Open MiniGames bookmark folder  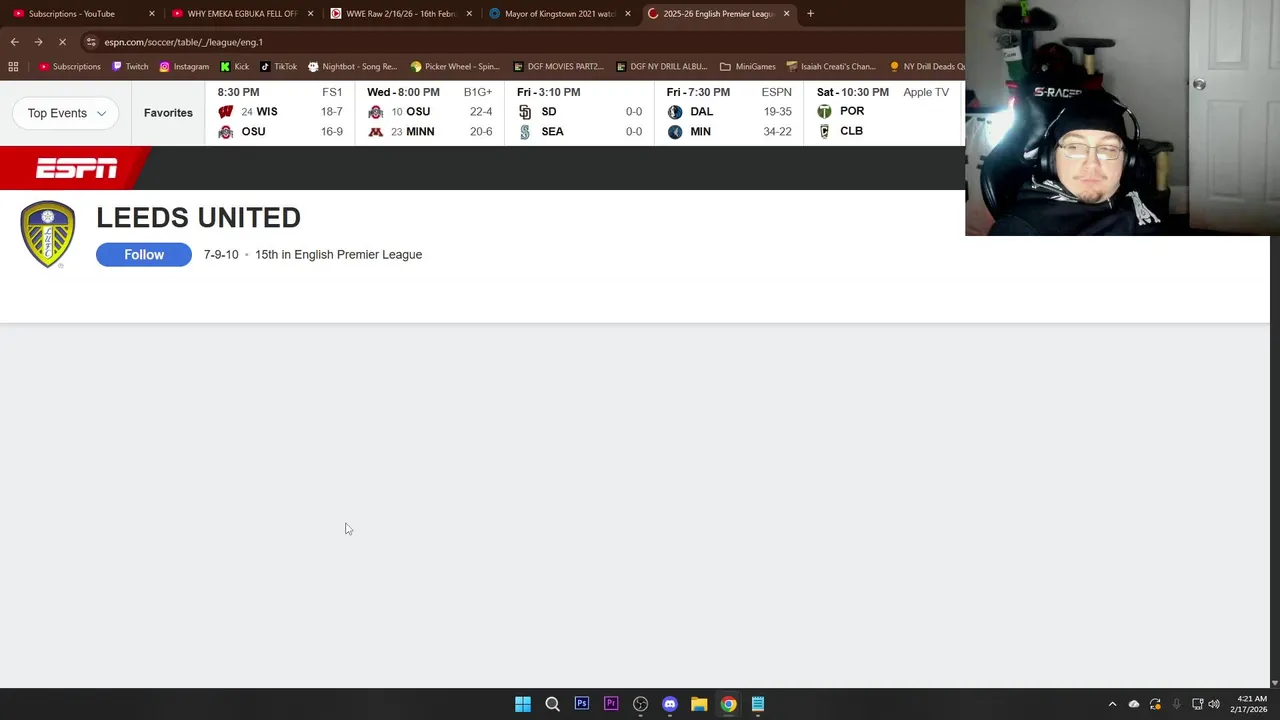coord(747,67)
